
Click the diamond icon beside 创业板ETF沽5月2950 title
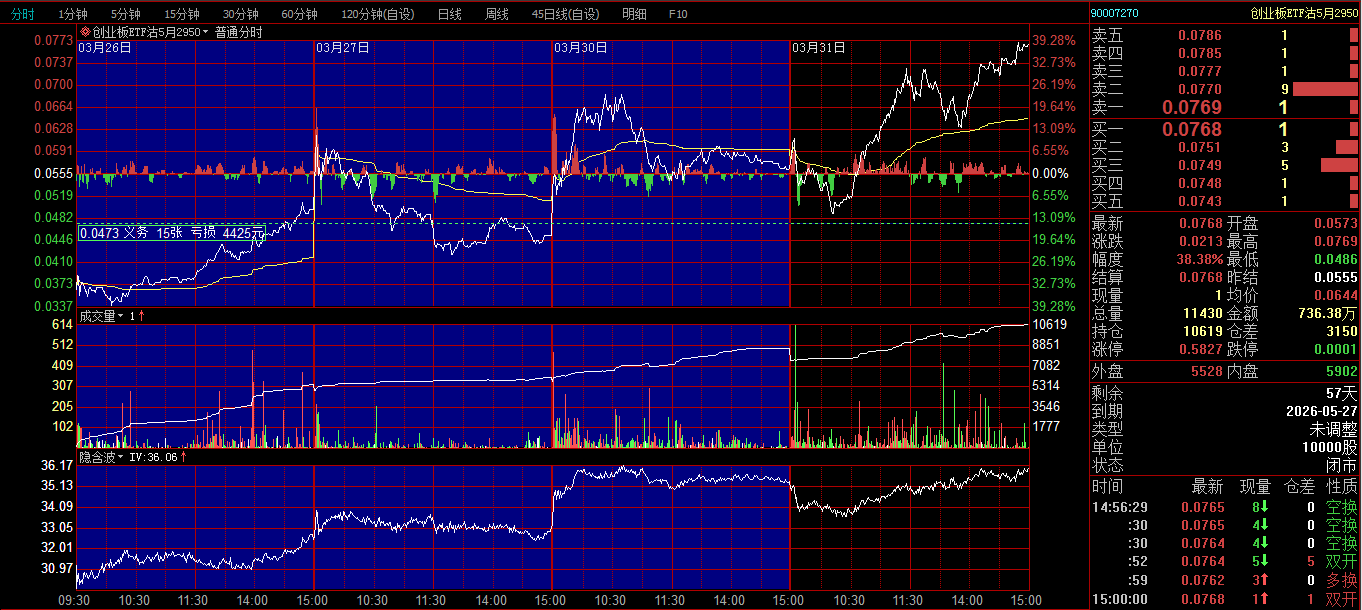85,32
